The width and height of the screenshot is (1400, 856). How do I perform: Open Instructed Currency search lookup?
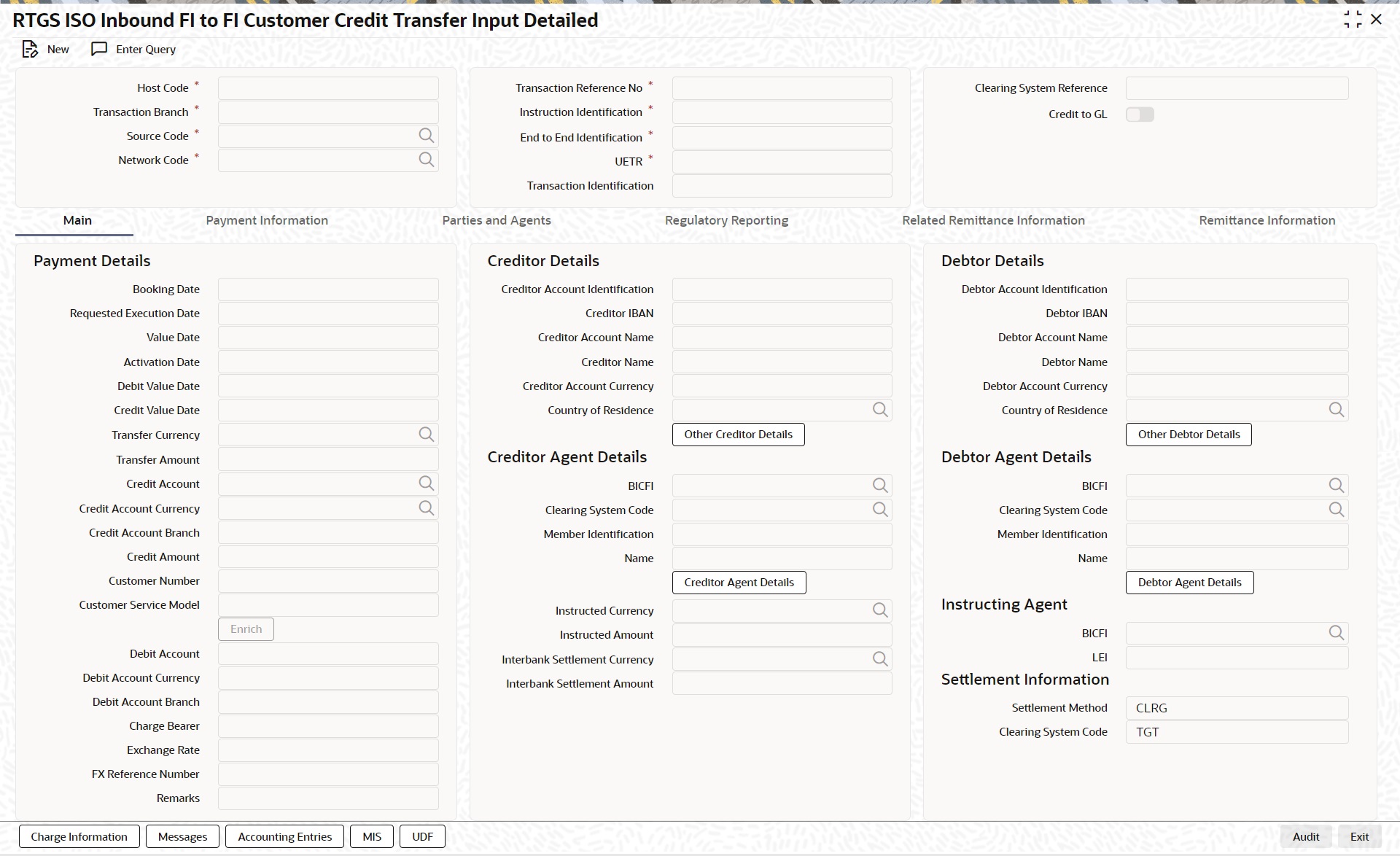pos(880,610)
